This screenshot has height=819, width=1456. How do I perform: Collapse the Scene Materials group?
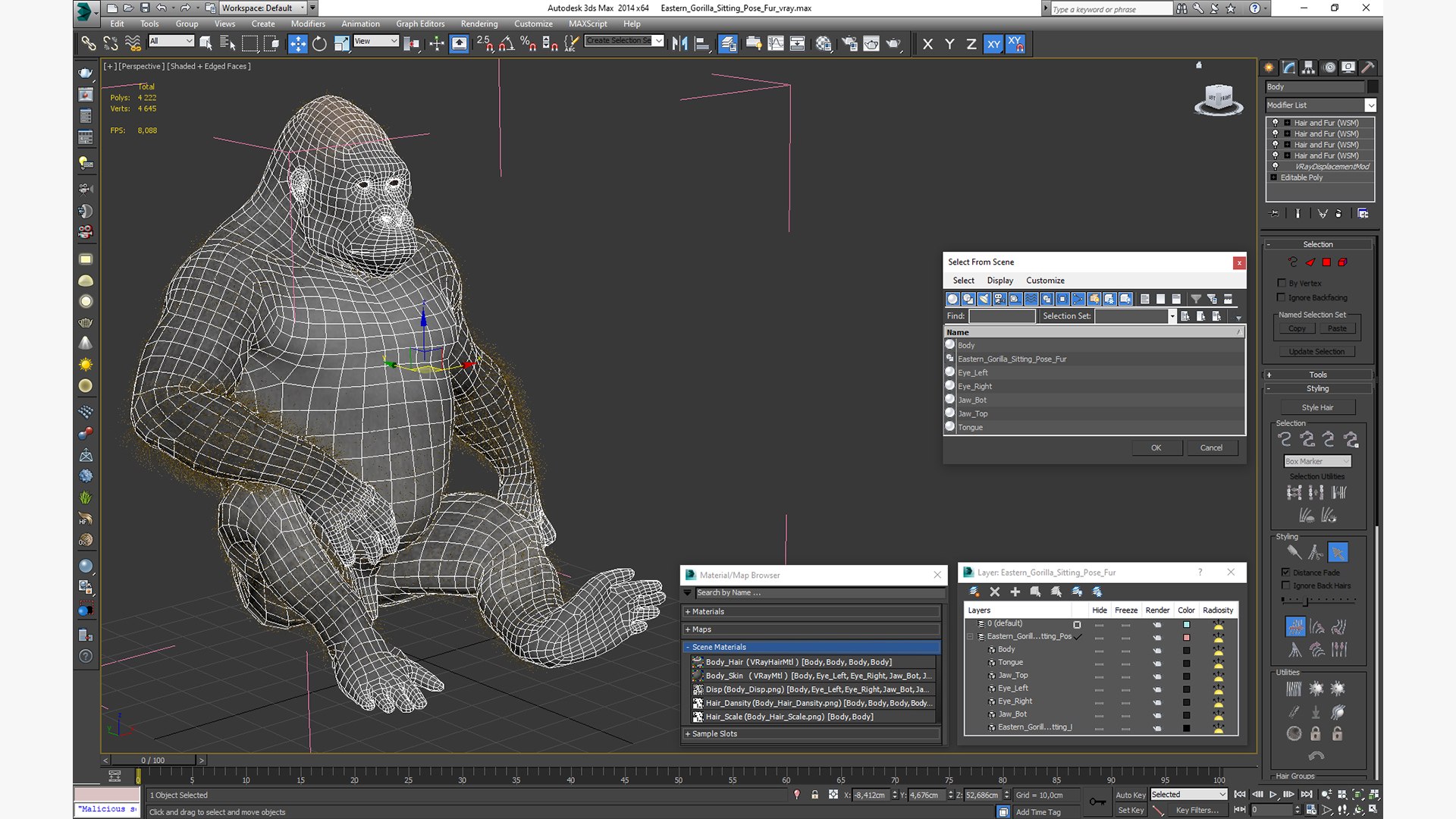pos(811,647)
